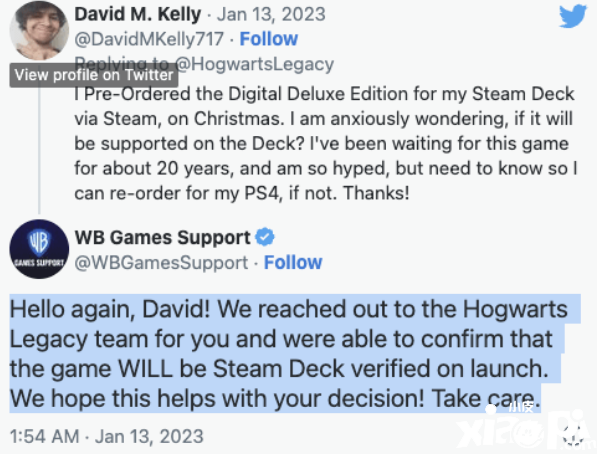
Task: Click the blue verified checkmark badge
Action: click(265, 237)
